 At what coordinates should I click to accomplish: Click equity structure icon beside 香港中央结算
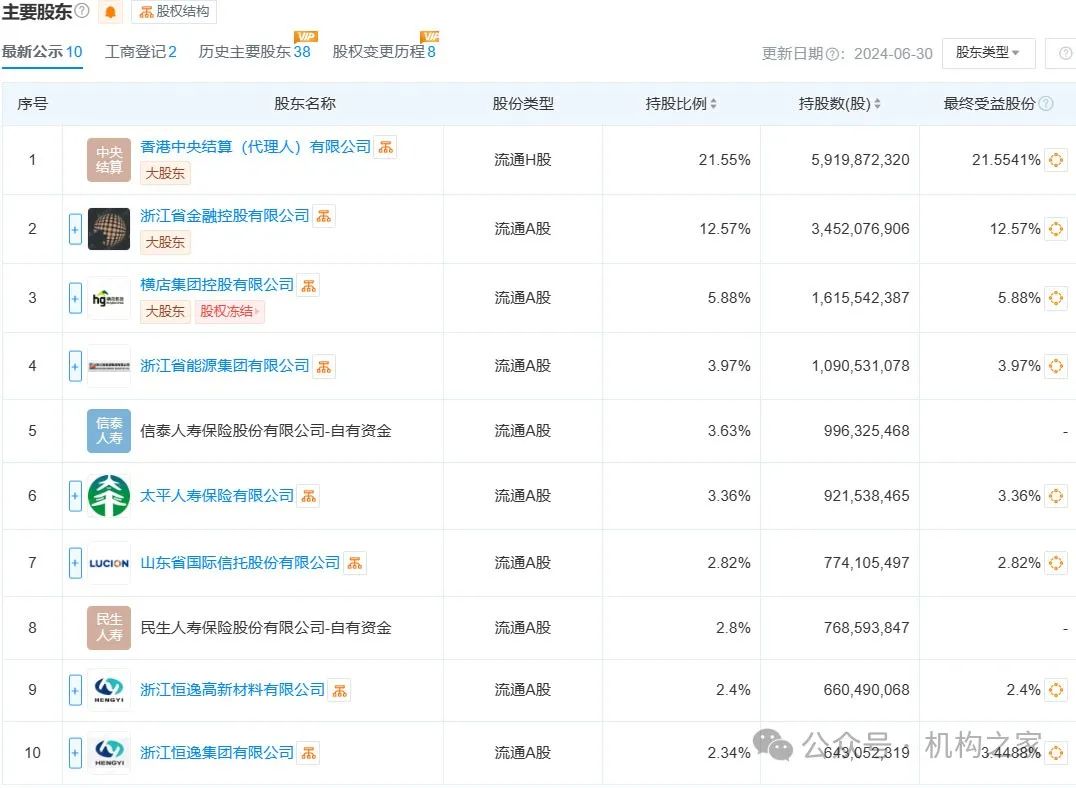point(386,147)
